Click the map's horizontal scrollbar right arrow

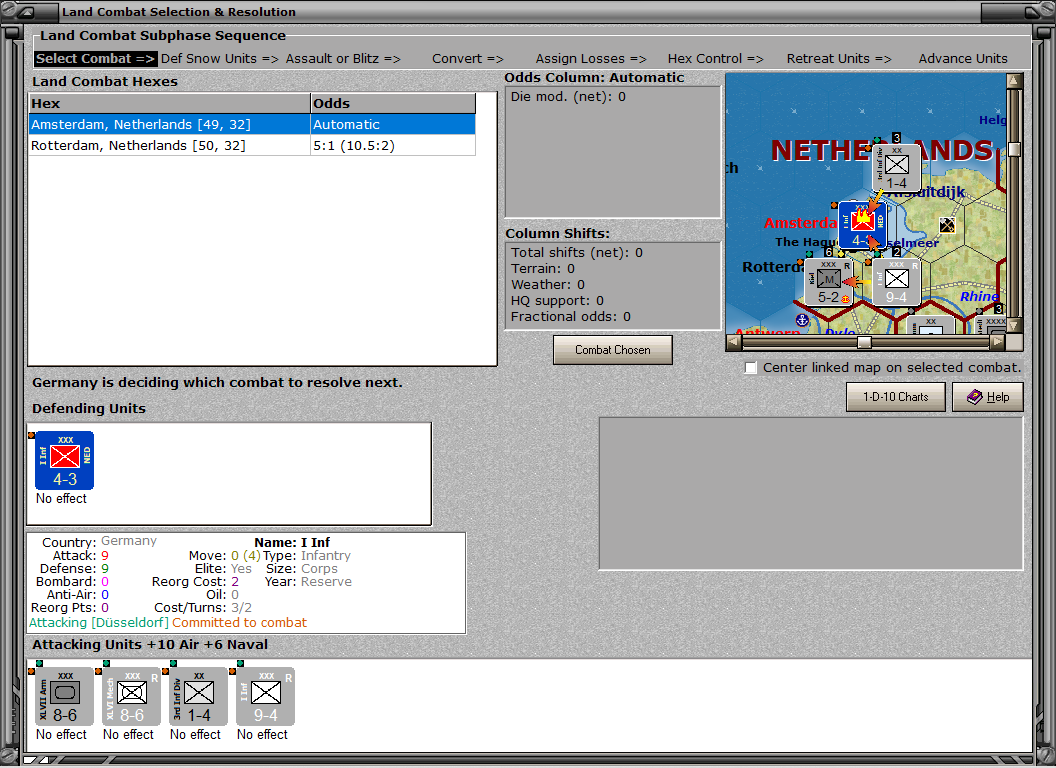point(998,342)
